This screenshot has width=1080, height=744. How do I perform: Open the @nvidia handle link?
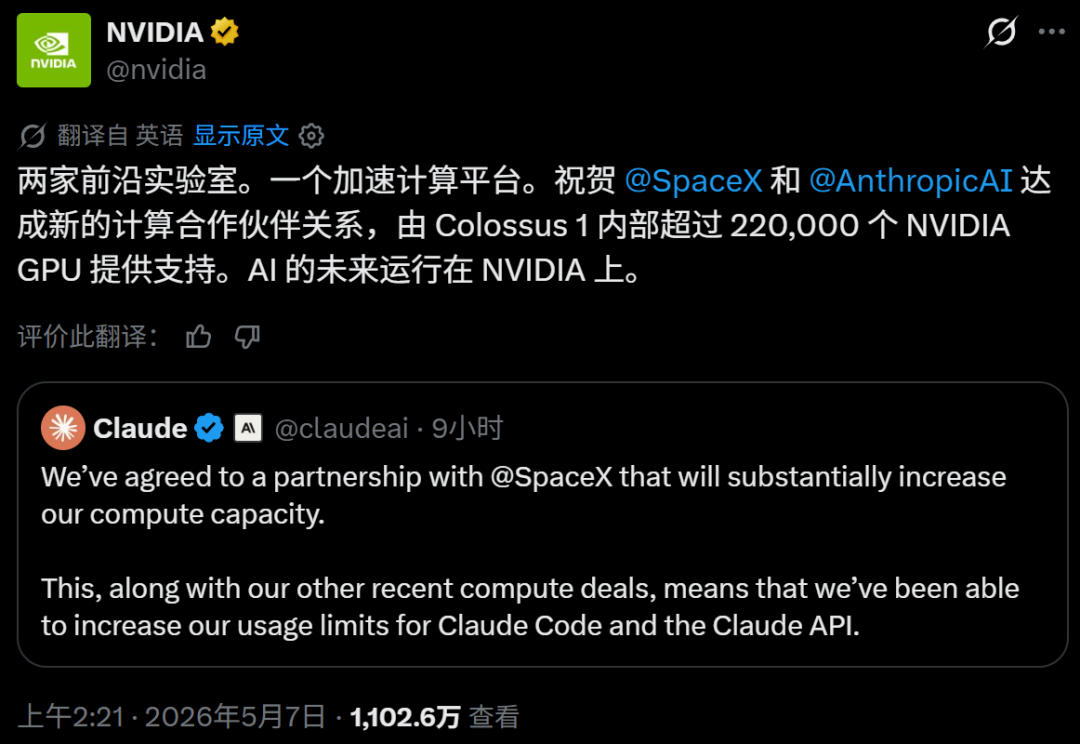(156, 70)
